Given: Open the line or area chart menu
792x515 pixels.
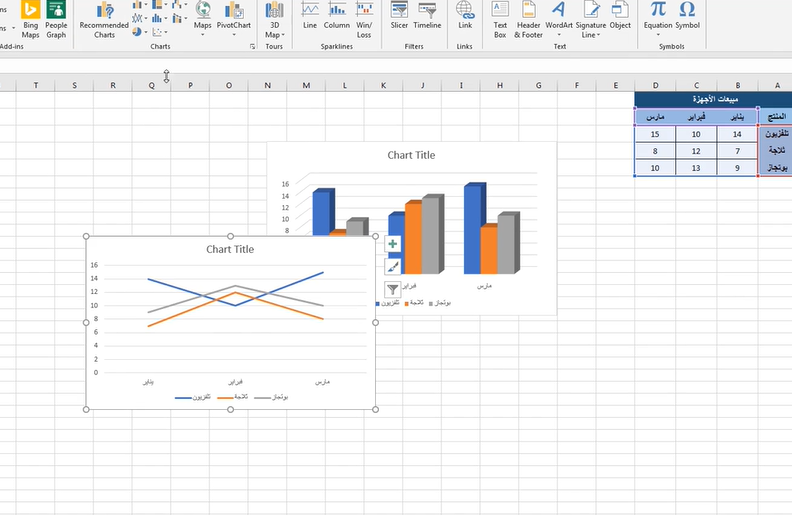Looking at the screenshot, I should pos(139,19).
